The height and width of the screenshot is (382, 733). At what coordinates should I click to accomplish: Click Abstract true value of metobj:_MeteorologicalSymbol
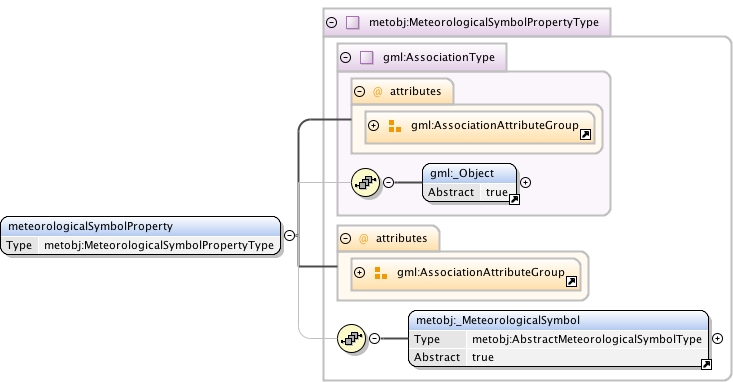(x=483, y=357)
